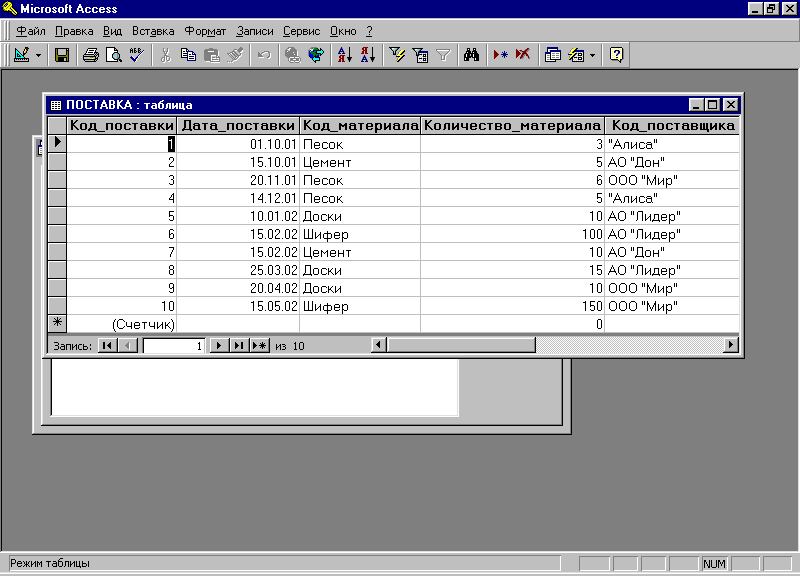Undo last action icon
The height and width of the screenshot is (576, 800).
click(x=264, y=55)
